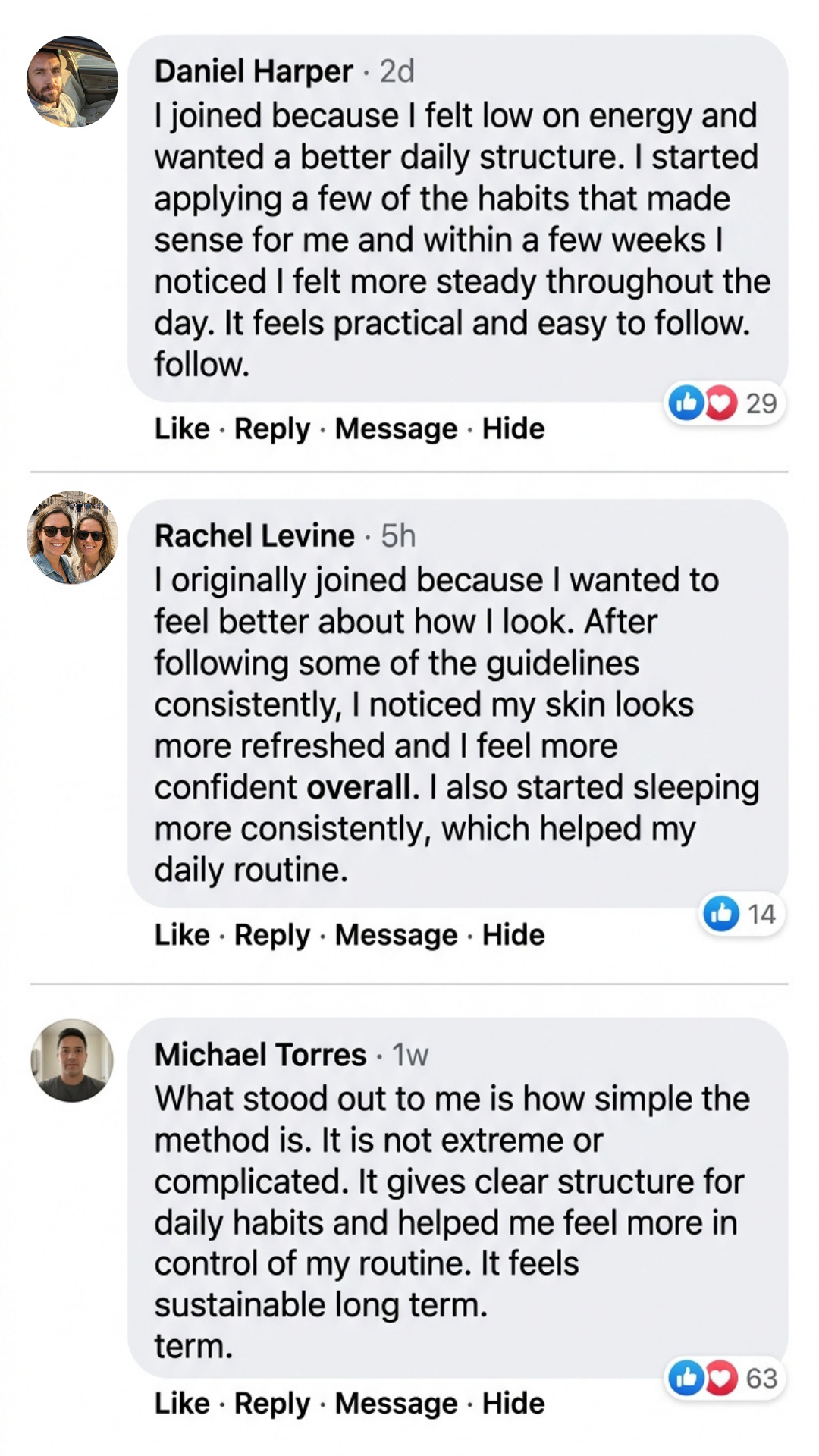The height and width of the screenshot is (1456, 819).
Task: Hide Daniel Harper's comment
Action: (513, 428)
